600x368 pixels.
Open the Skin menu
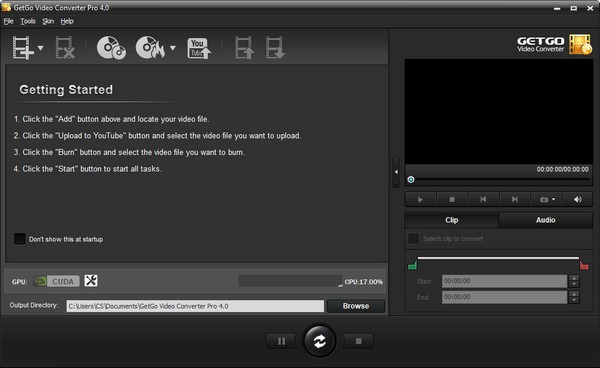click(48, 21)
